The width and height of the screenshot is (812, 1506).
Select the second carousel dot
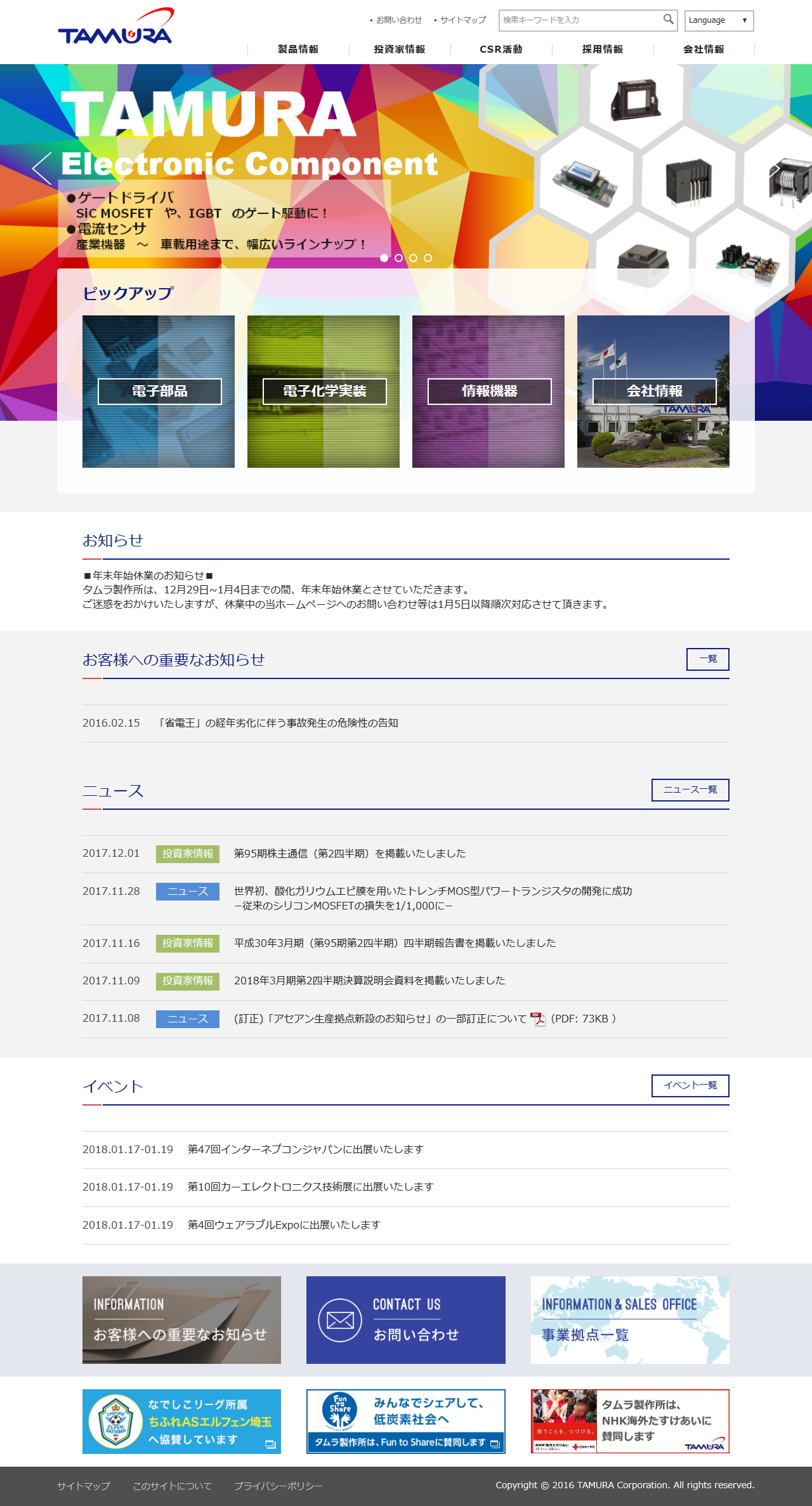point(398,258)
